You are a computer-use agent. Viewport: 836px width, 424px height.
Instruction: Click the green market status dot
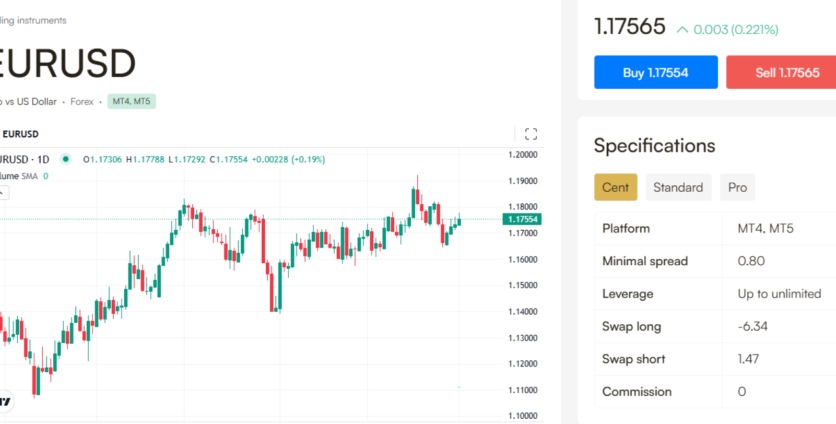pyautogui.click(x=66, y=158)
